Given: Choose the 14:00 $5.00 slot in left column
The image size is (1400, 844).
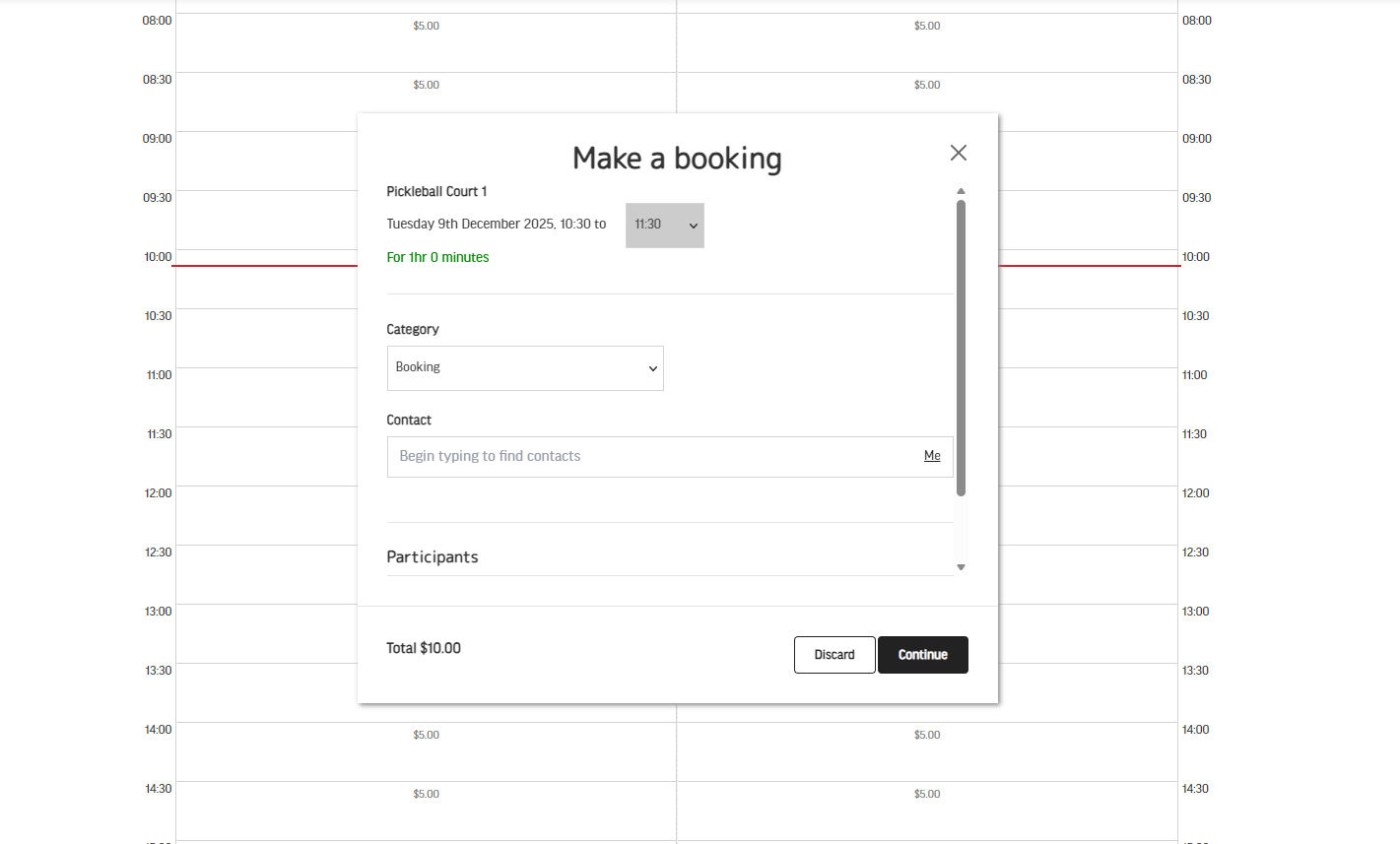Looking at the screenshot, I should 426,736.
